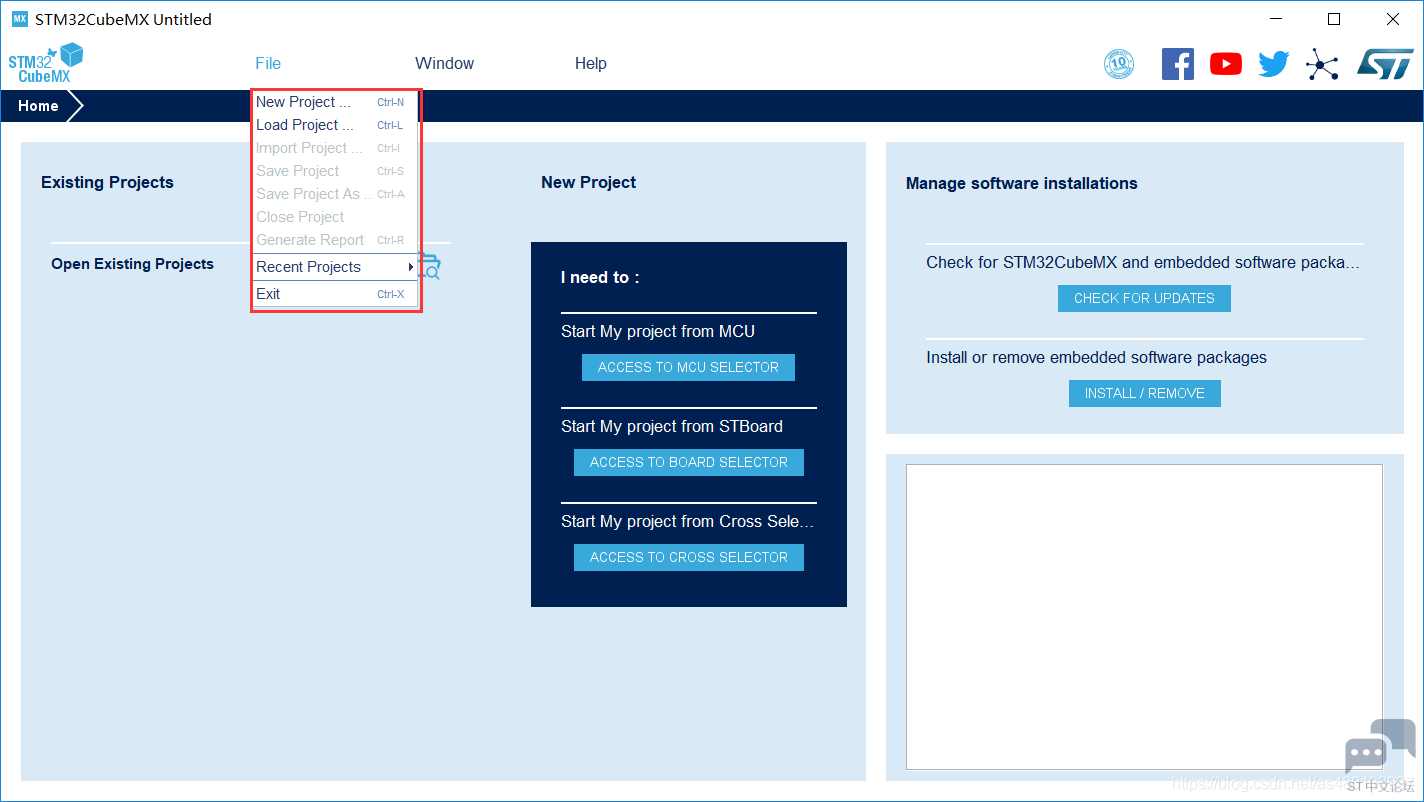This screenshot has width=1424, height=802.
Task: Click the 'Existing Projects' heading
Action: pyautogui.click(x=107, y=182)
